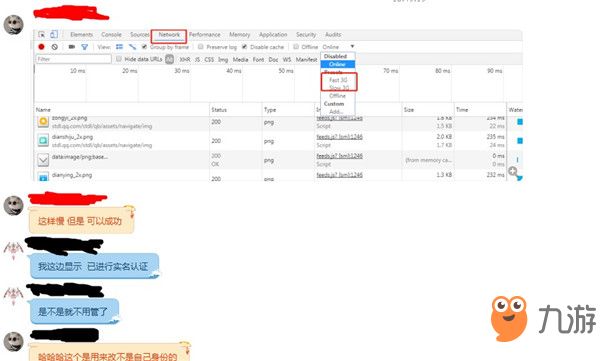Choose Fast 3G in the throttling list
This screenshot has height=361, width=600.
click(x=338, y=80)
